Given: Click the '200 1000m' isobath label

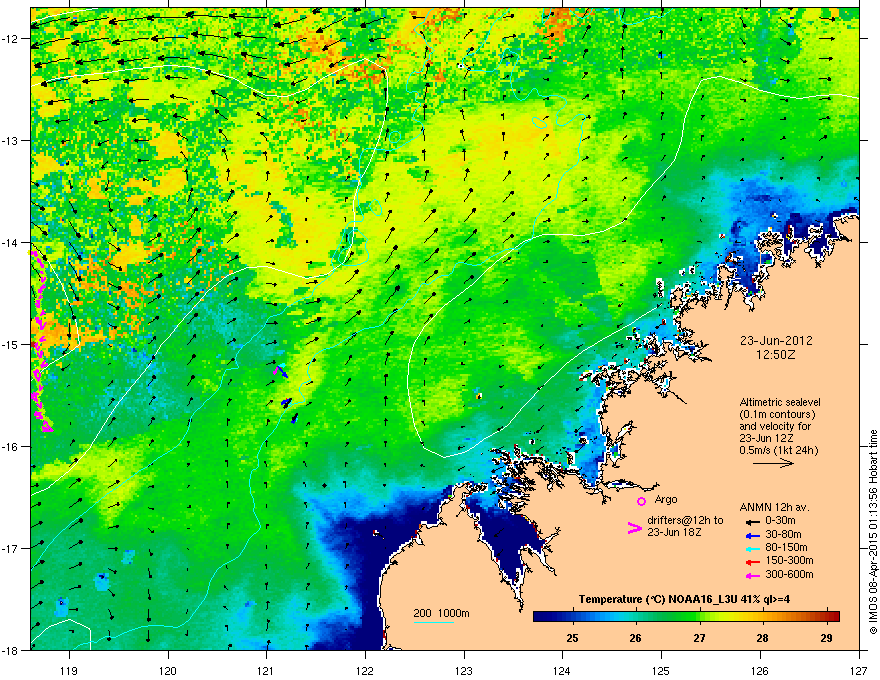Looking at the screenshot, I should pyautogui.click(x=441, y=613).
